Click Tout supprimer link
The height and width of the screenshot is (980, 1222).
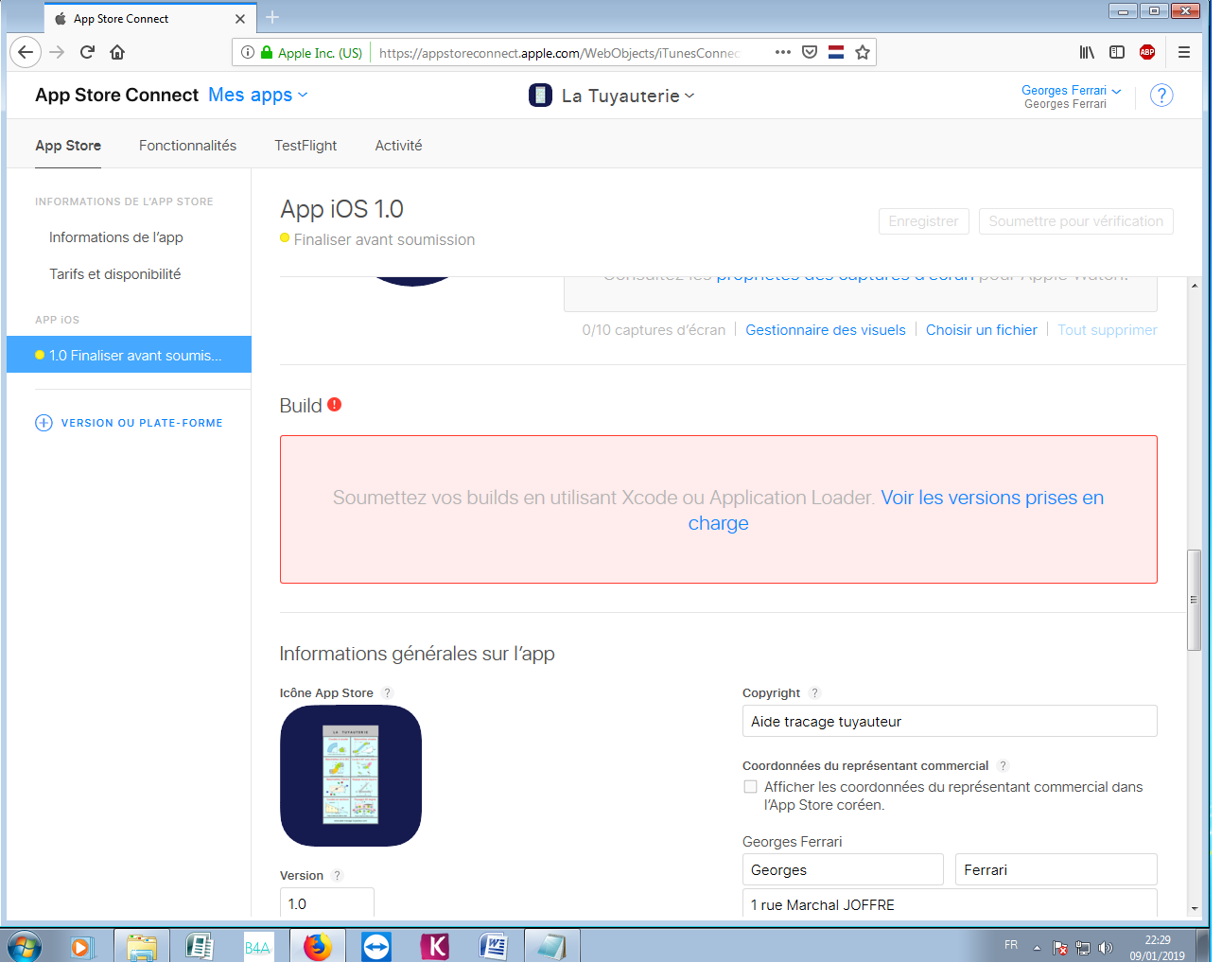[x=1108, y=330]
